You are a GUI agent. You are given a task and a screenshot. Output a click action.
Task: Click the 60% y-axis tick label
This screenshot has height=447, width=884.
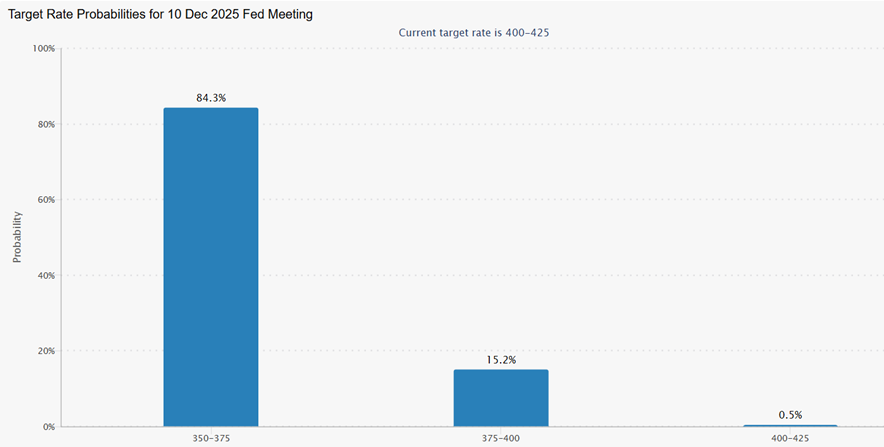tap(46, 200)
